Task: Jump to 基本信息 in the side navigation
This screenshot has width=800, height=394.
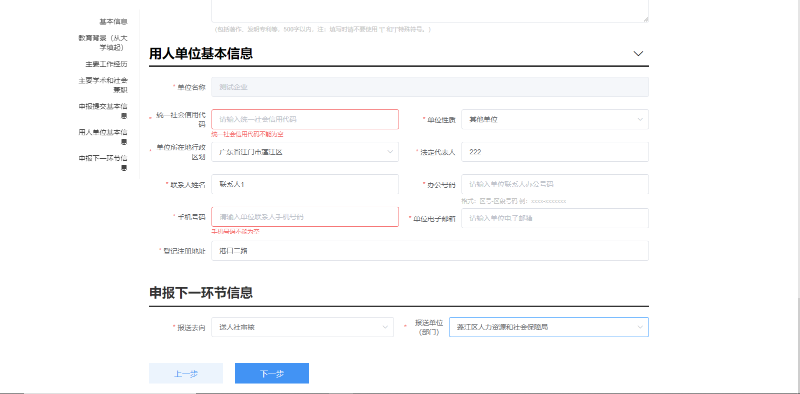Action: click(113, 22)
